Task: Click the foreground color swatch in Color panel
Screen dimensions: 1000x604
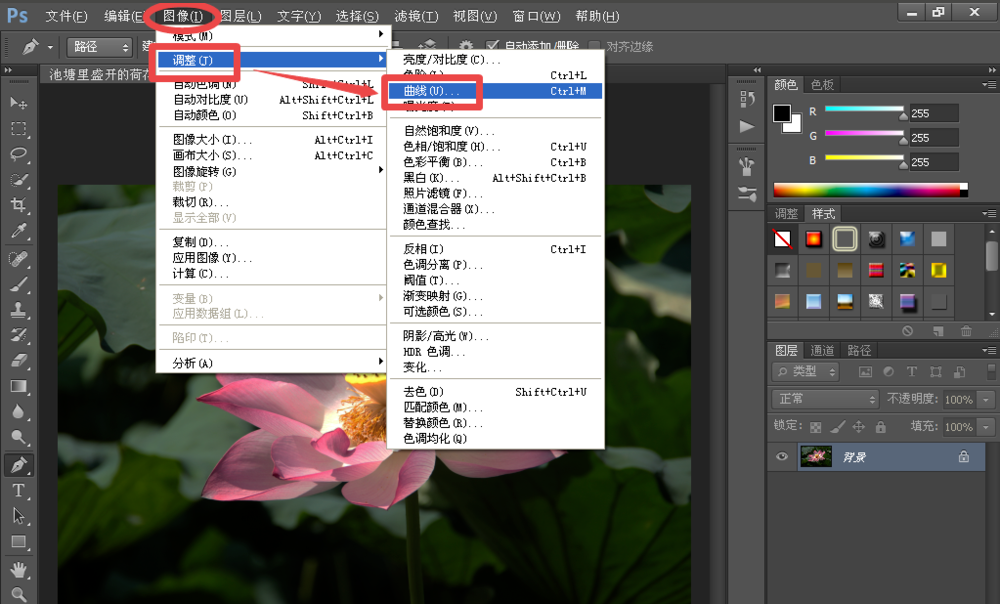Action: pos(782,114)
